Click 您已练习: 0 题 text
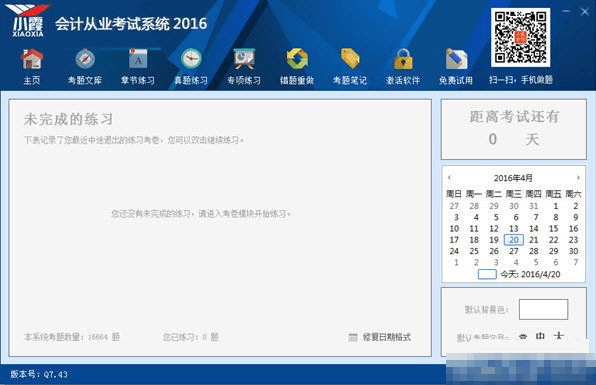The height and width of the screenshot is (385, 596). pos(191,337)
